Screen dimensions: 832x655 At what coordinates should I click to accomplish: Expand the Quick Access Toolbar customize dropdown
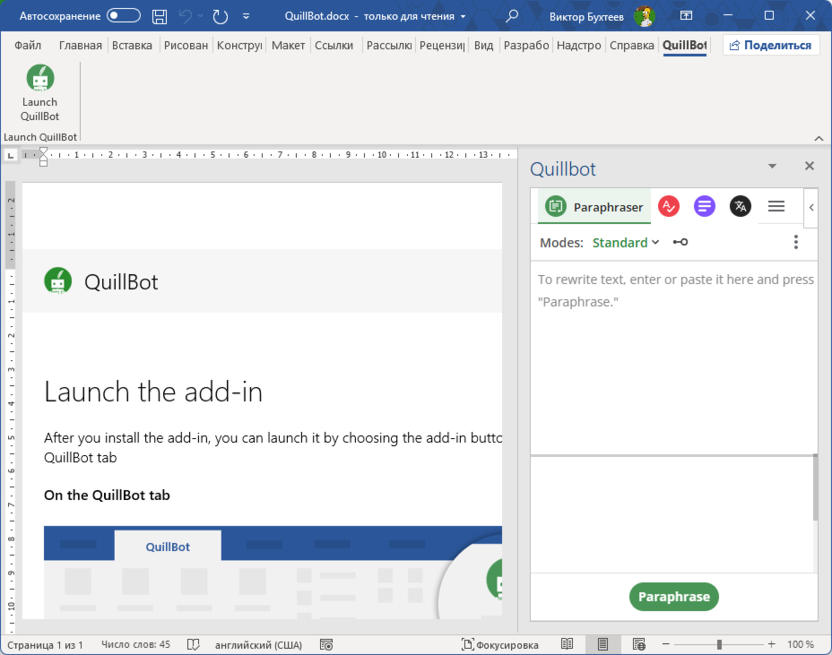pos(247,17)
